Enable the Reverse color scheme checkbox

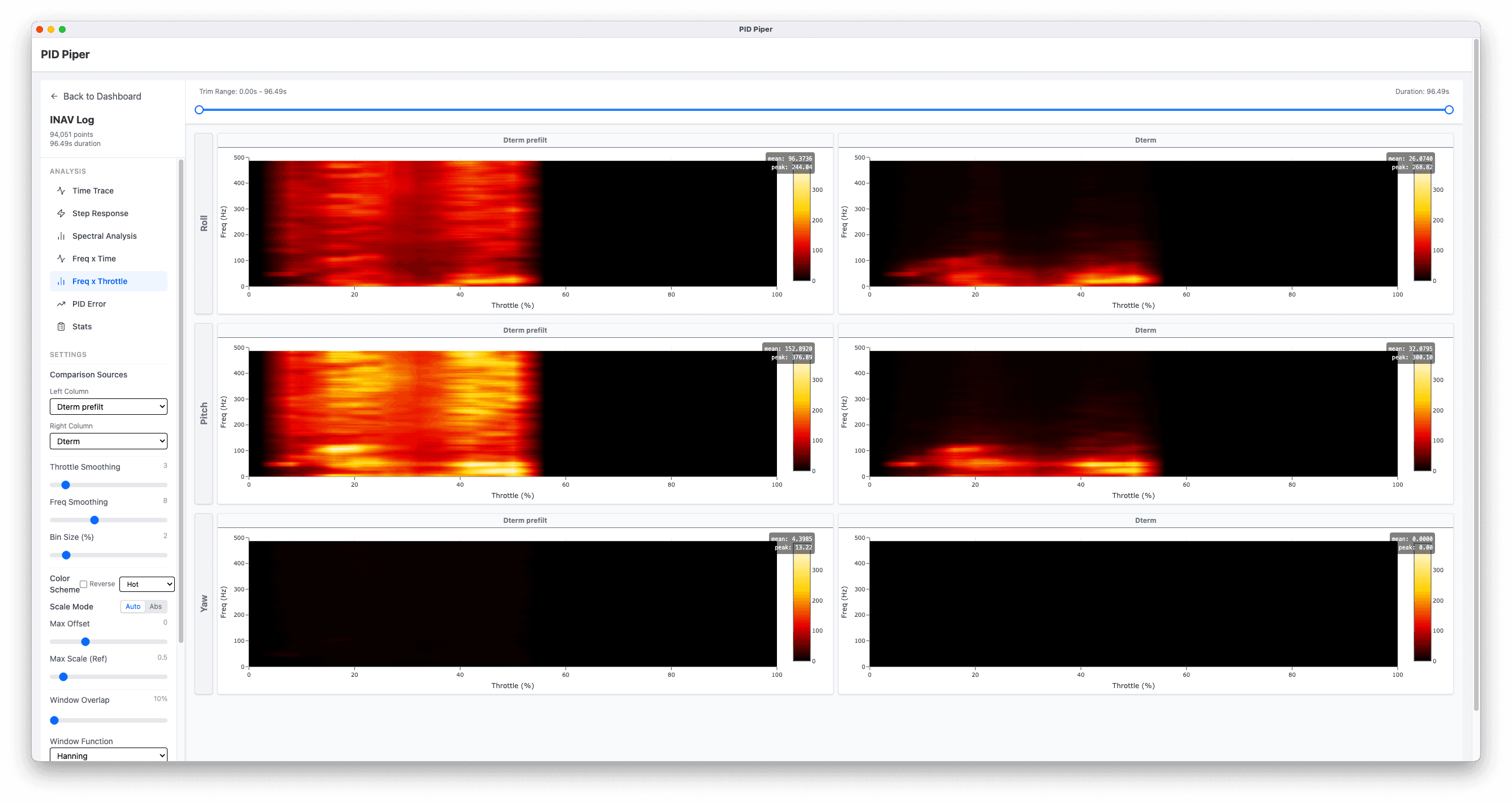[x=84, y=584]
